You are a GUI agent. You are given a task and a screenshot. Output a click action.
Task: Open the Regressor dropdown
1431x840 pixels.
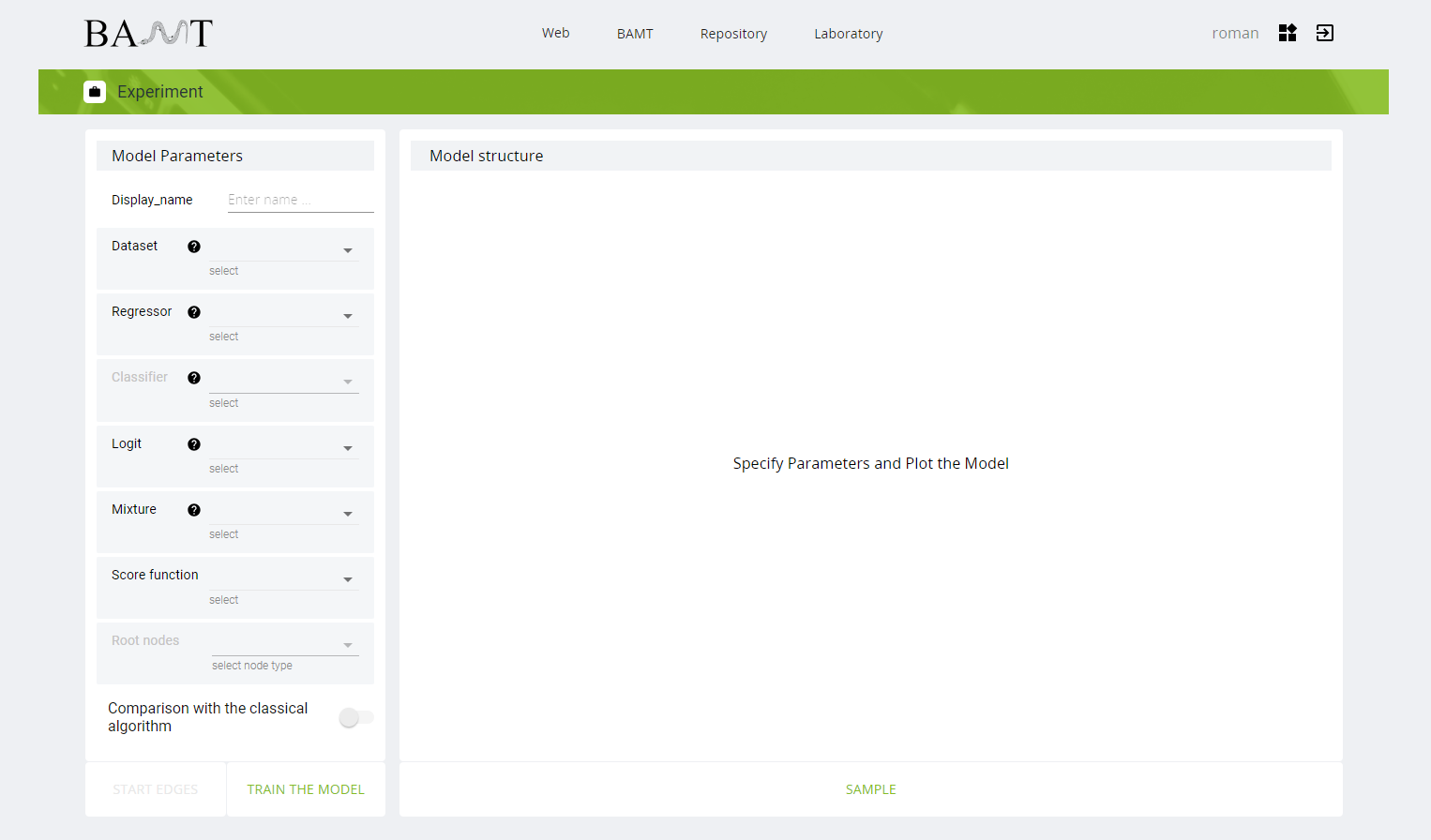pyautogui.click(x=284, y=314)
